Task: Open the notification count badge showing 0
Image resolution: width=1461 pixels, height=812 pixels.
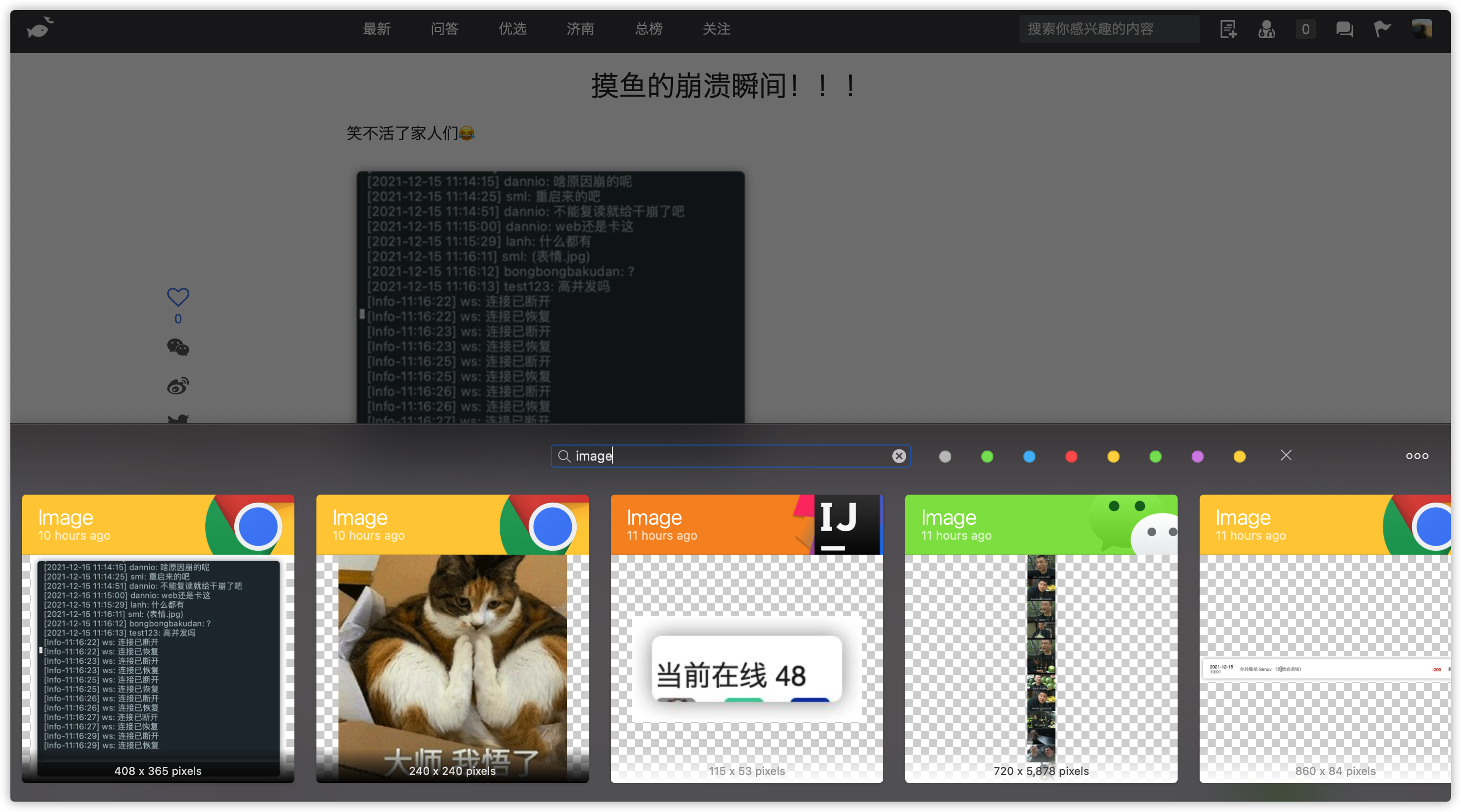Action: click(x=1305, y=29)
